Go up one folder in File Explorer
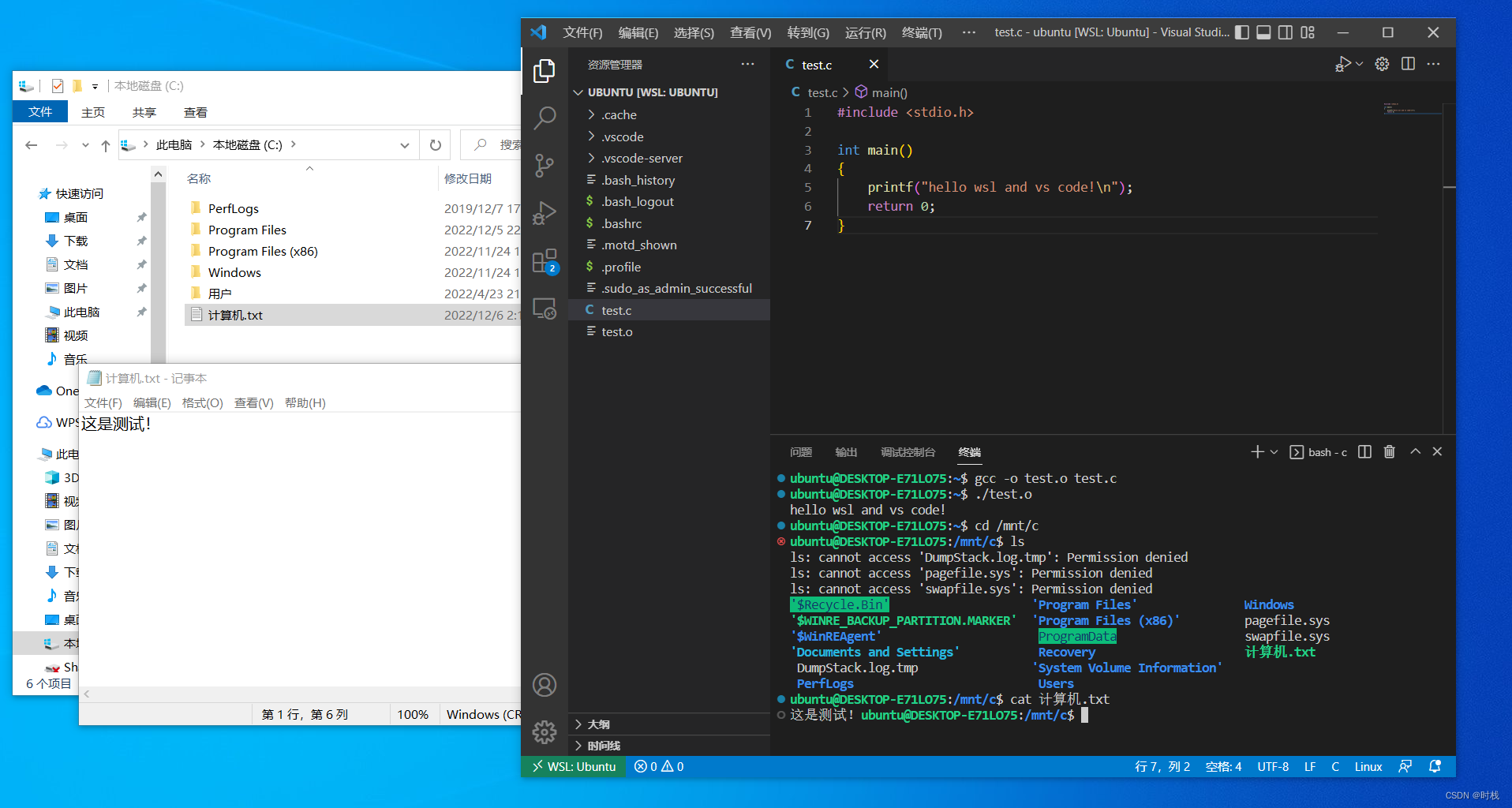Viewport: 1512px width, 808px height. (x=106, y=145)
